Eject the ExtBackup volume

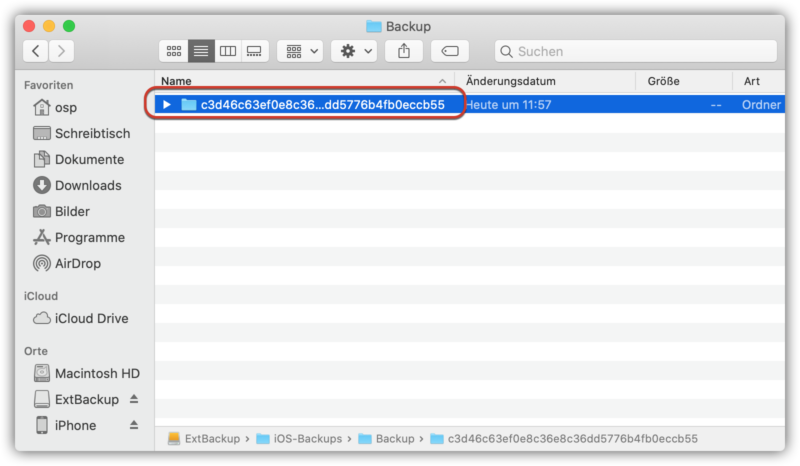coord(134,399)
